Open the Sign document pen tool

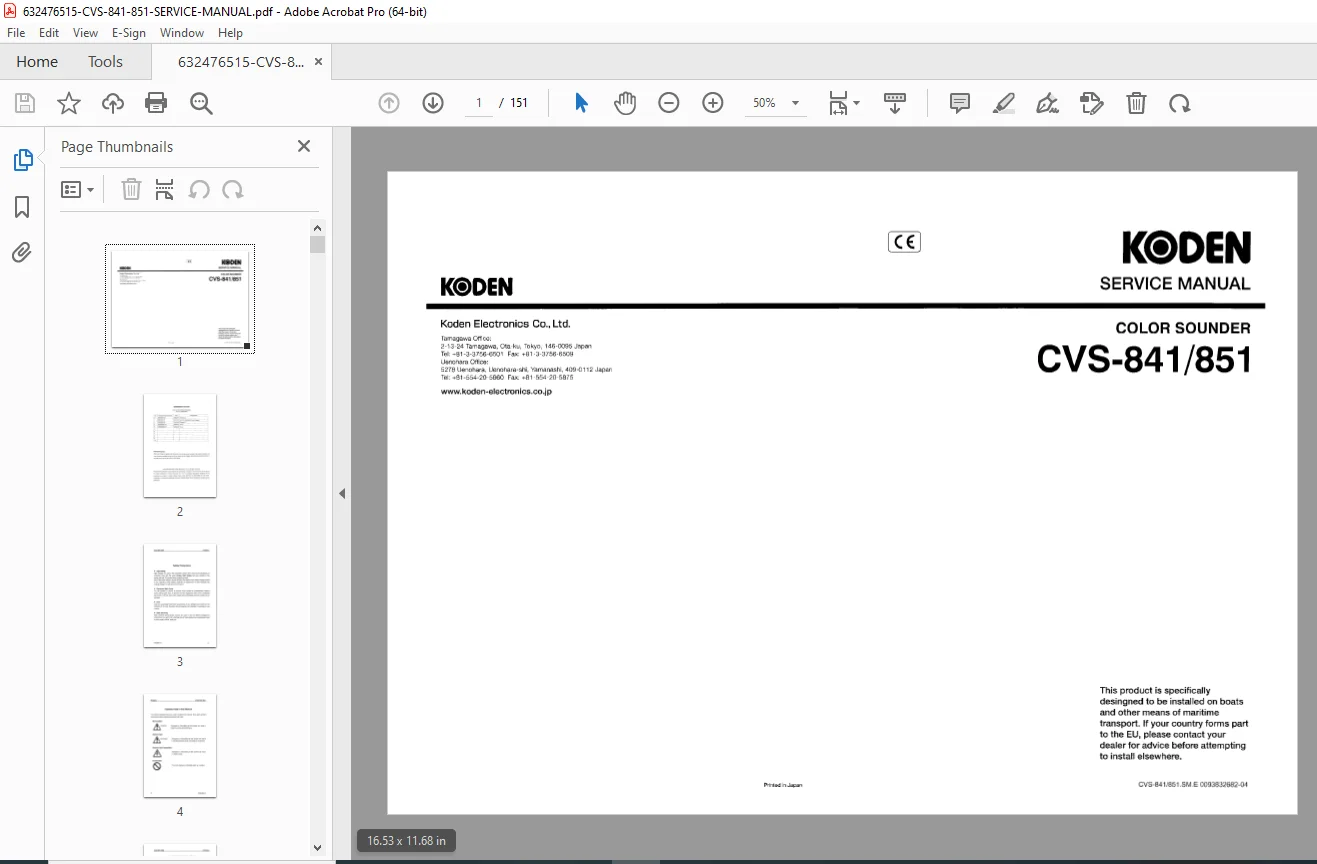click(x=1047, y=103)
